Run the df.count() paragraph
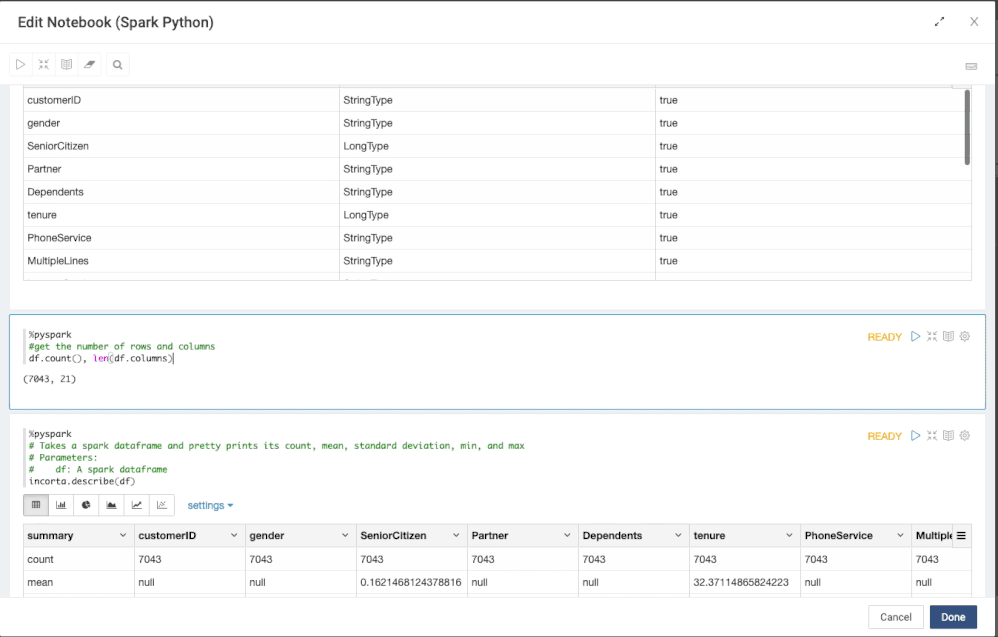 915,337
